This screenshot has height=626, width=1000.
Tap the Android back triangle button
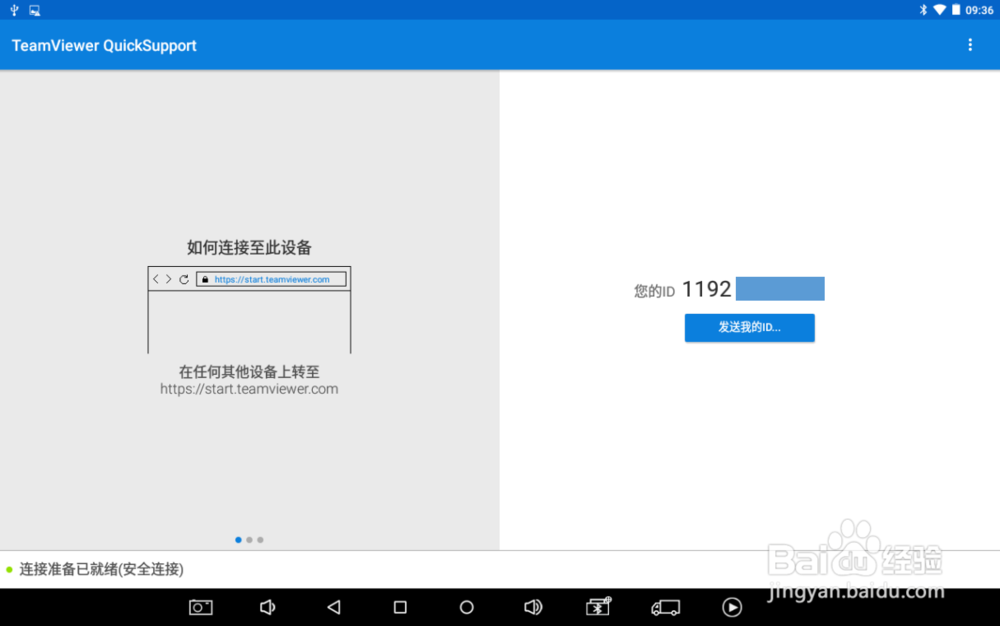point(334,608)
